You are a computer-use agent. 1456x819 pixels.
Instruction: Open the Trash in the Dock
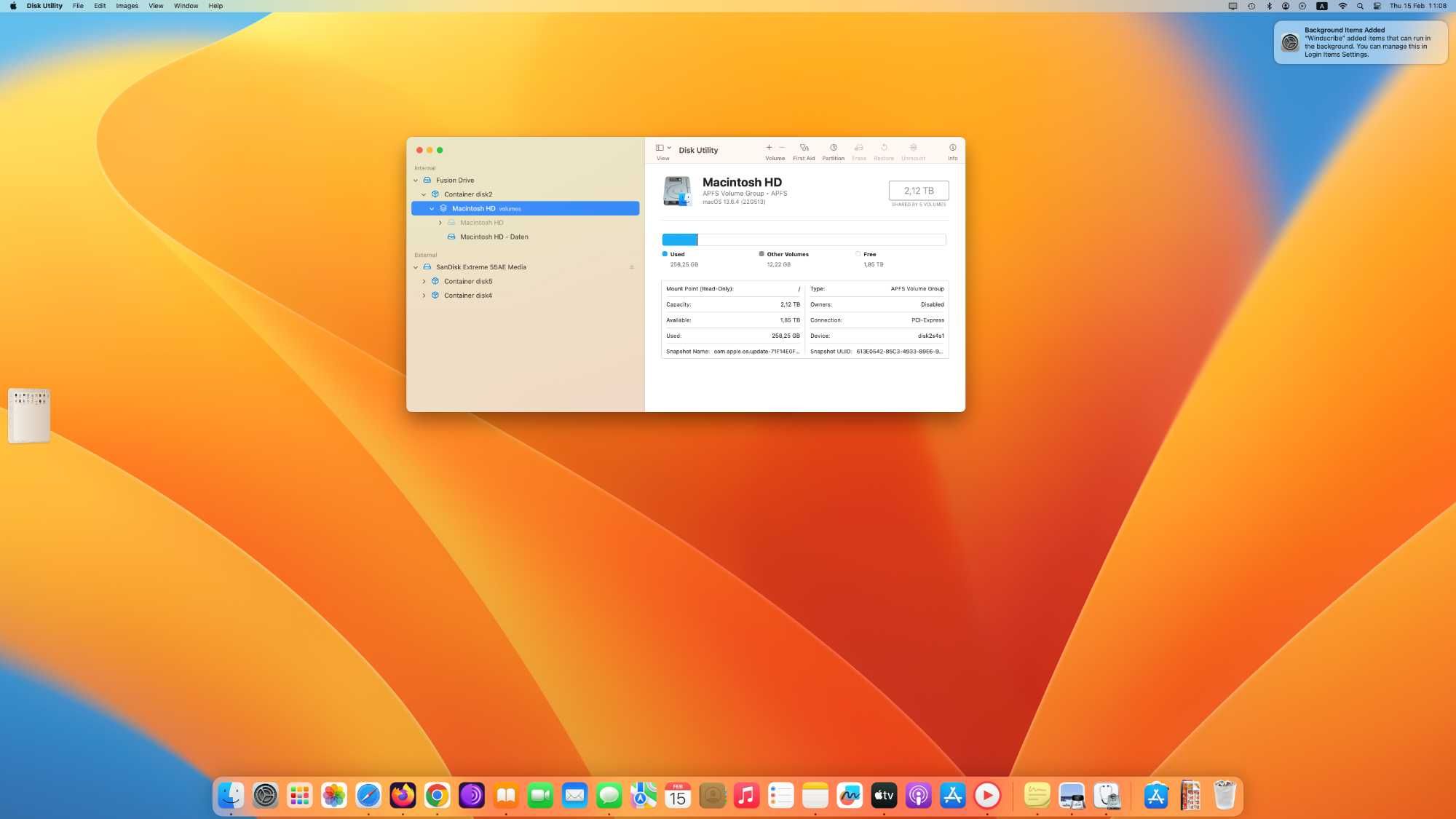[x=1224, y=796]
